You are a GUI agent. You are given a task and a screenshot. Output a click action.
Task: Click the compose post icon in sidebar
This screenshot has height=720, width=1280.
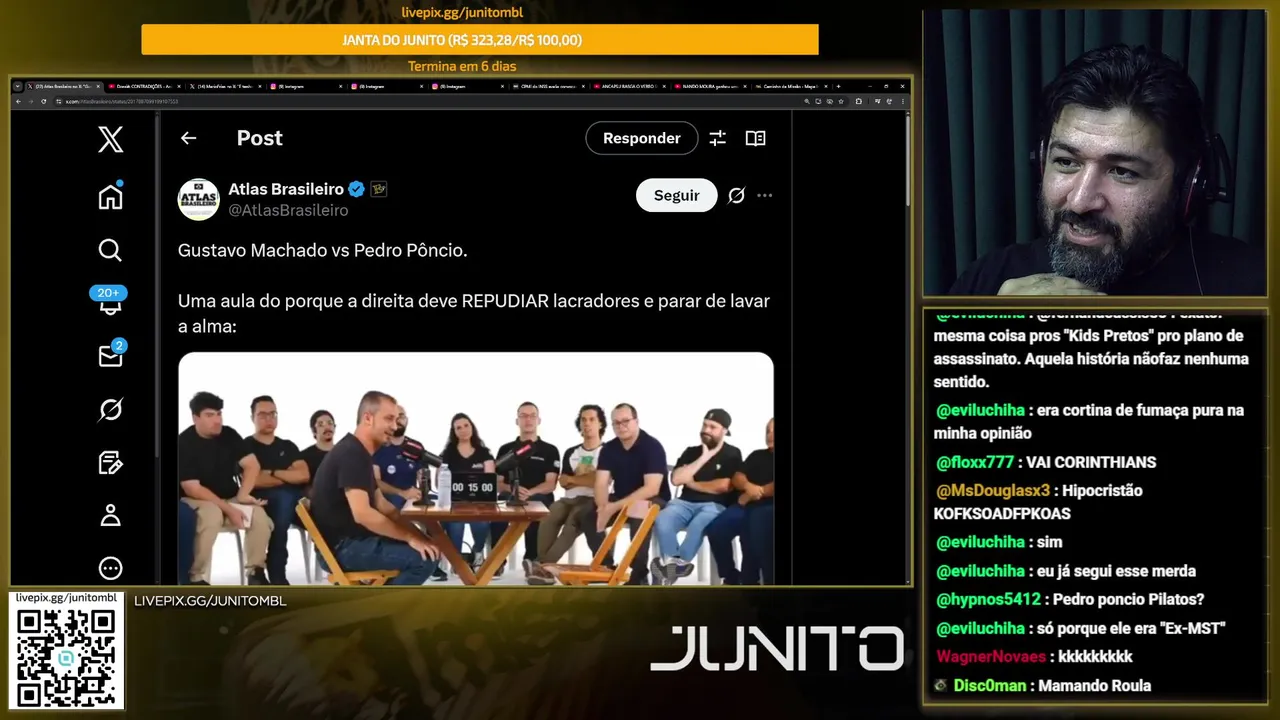pos(111,462)
